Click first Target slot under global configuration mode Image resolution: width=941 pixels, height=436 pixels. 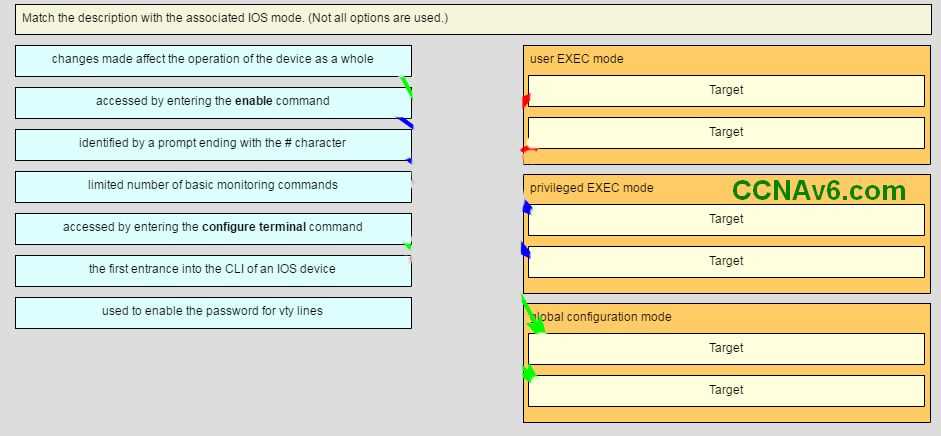pyautogui.click(x=726, y=348)
